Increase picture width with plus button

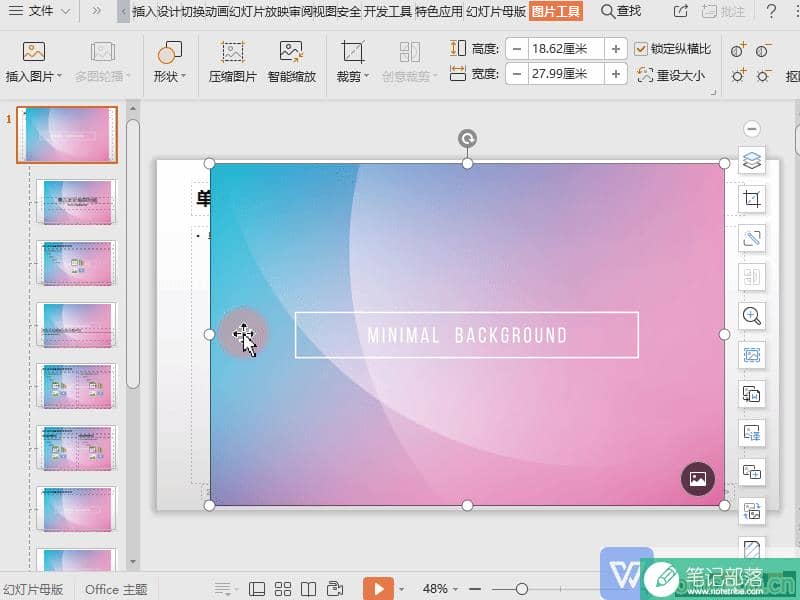[x=616, y=74]
